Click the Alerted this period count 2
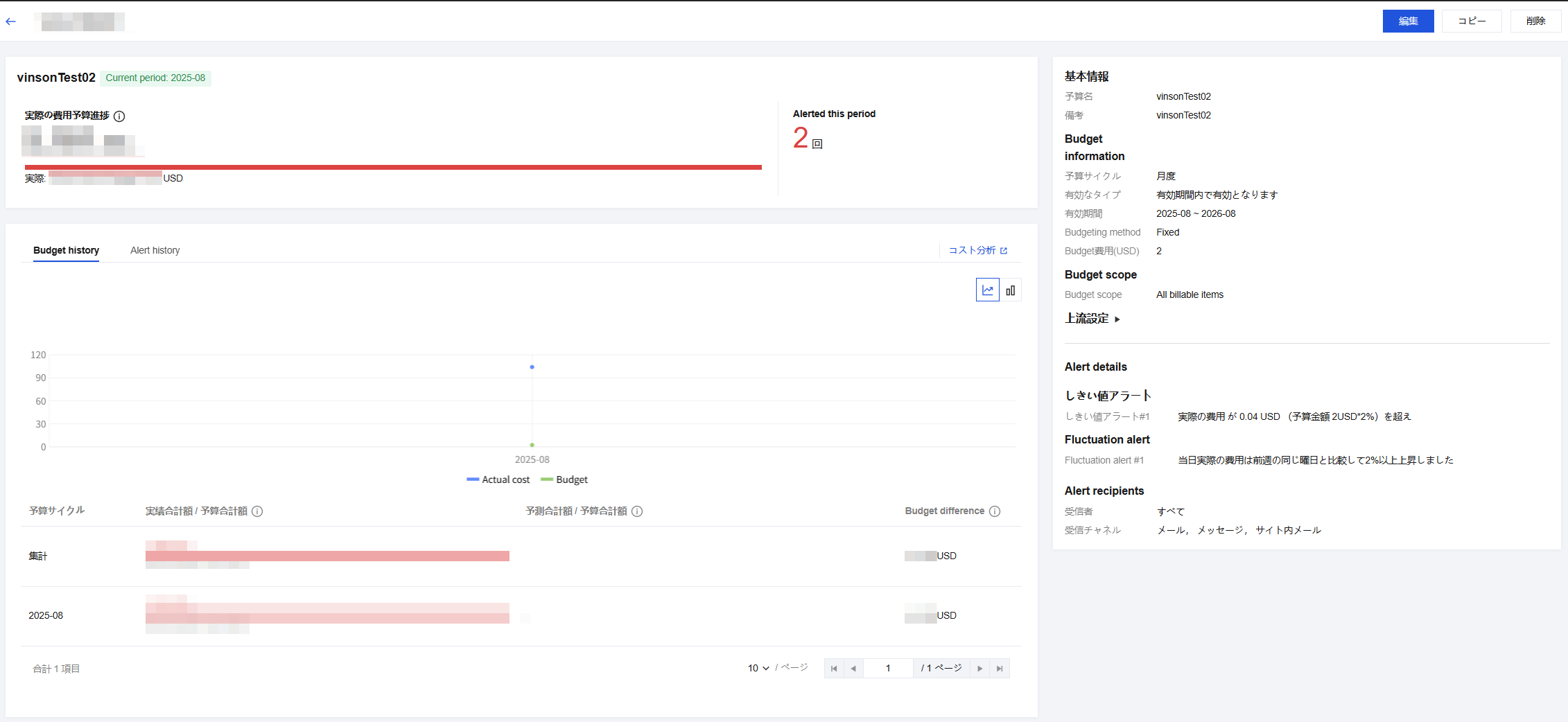Screen dimensions: 1568x722 [801, 138]
